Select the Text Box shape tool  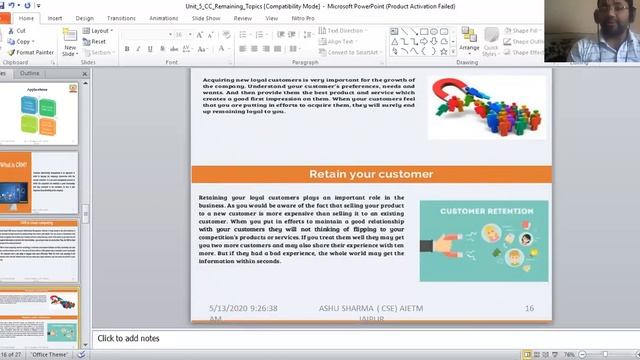[x=394, y=31]
